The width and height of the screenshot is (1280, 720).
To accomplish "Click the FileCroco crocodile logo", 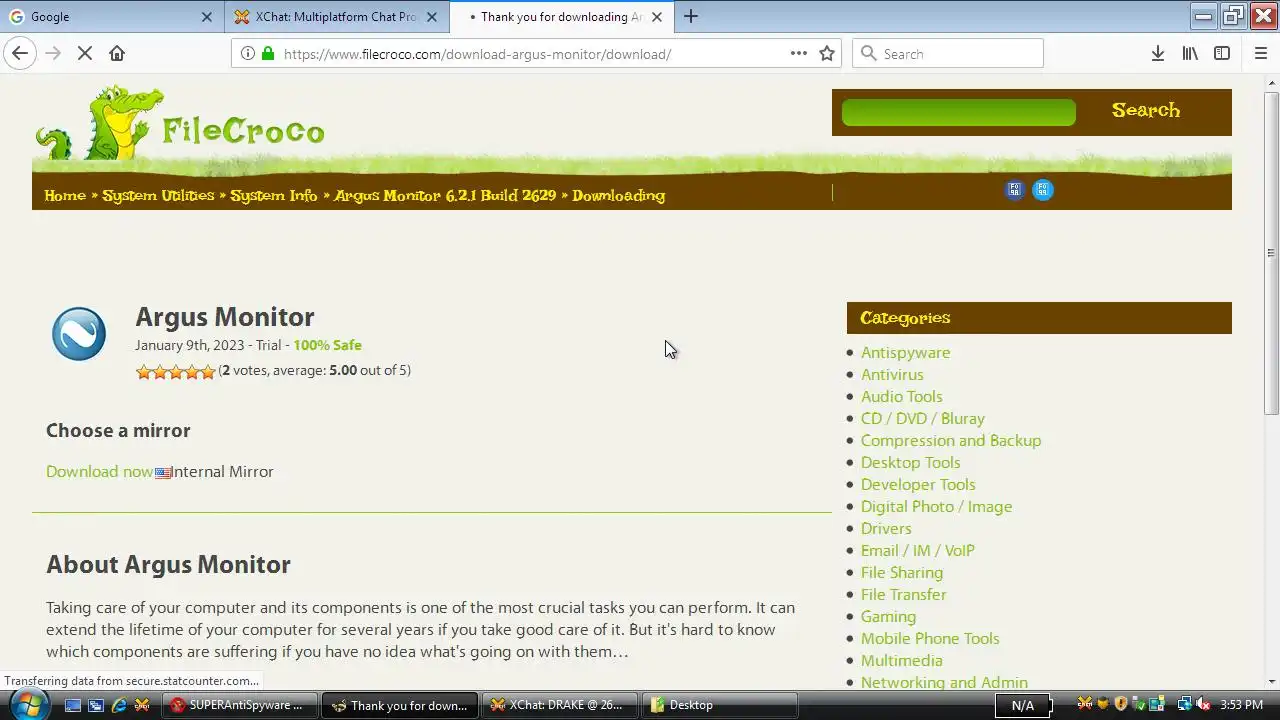I will (x=180, y=123).
